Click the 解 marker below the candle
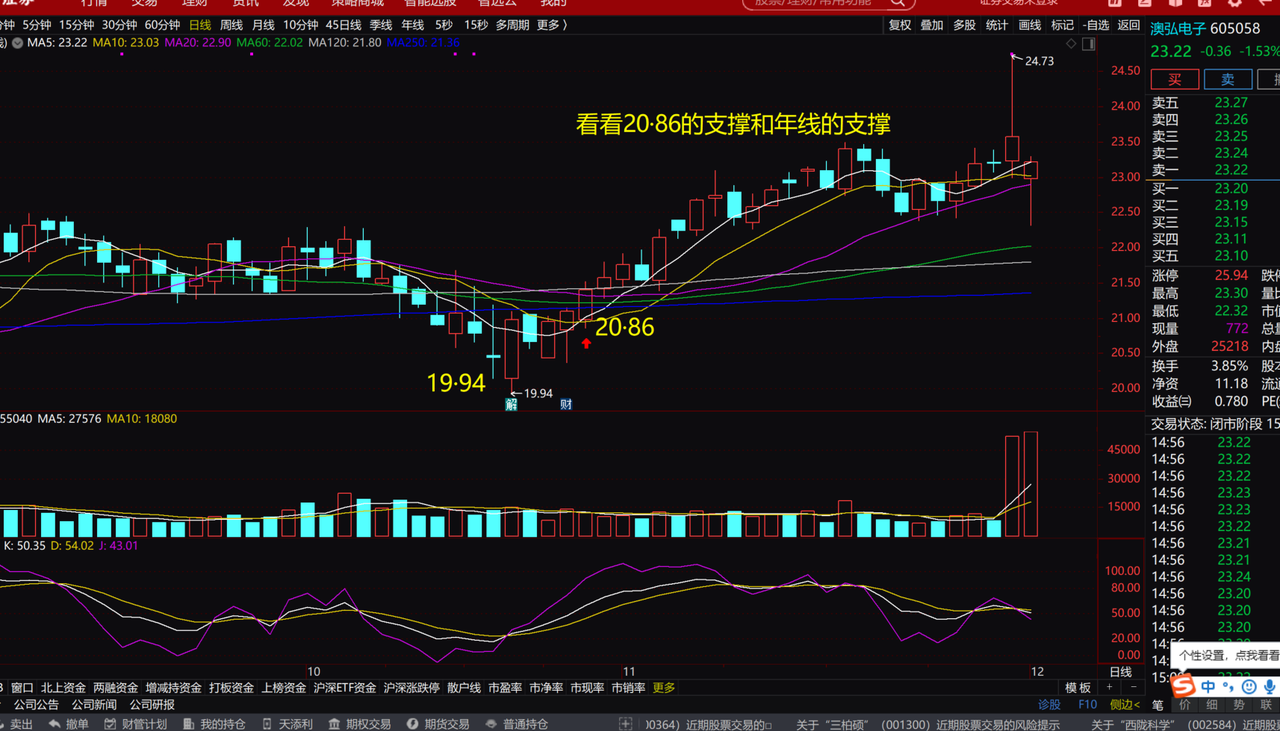This screenshot has height=731, width=1280. [511, 405]
